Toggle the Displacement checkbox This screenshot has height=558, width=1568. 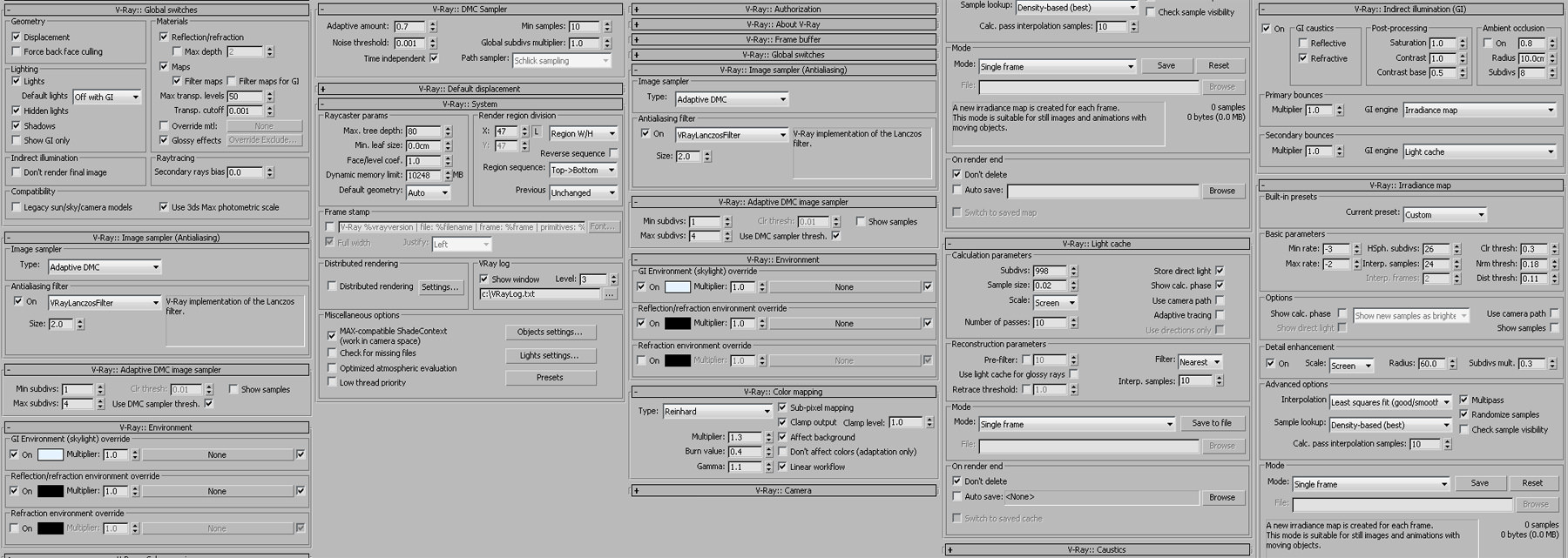pyautogui.click(x=17, y=37)
